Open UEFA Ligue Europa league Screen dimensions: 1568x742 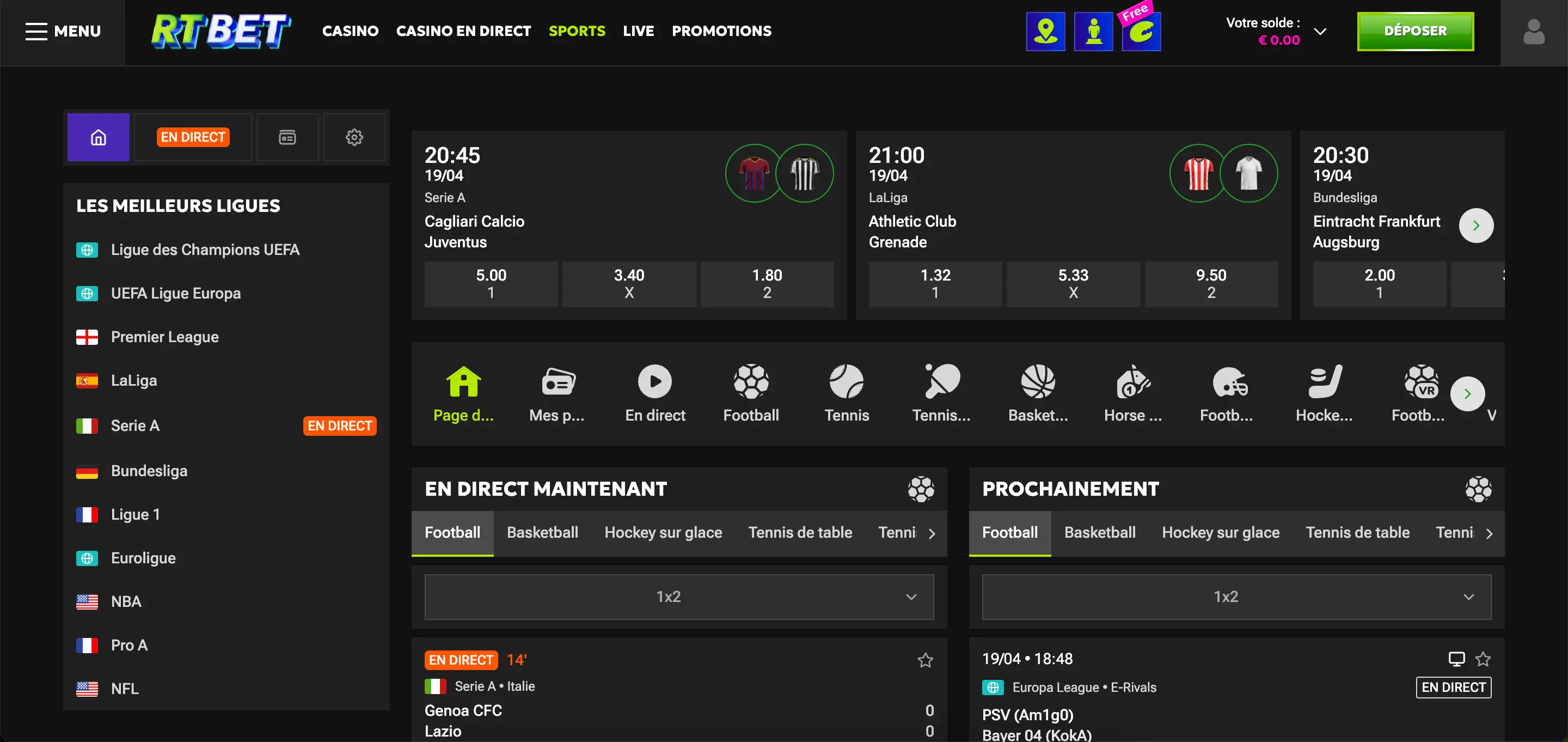pyautogui.click(x=226, y=294)
